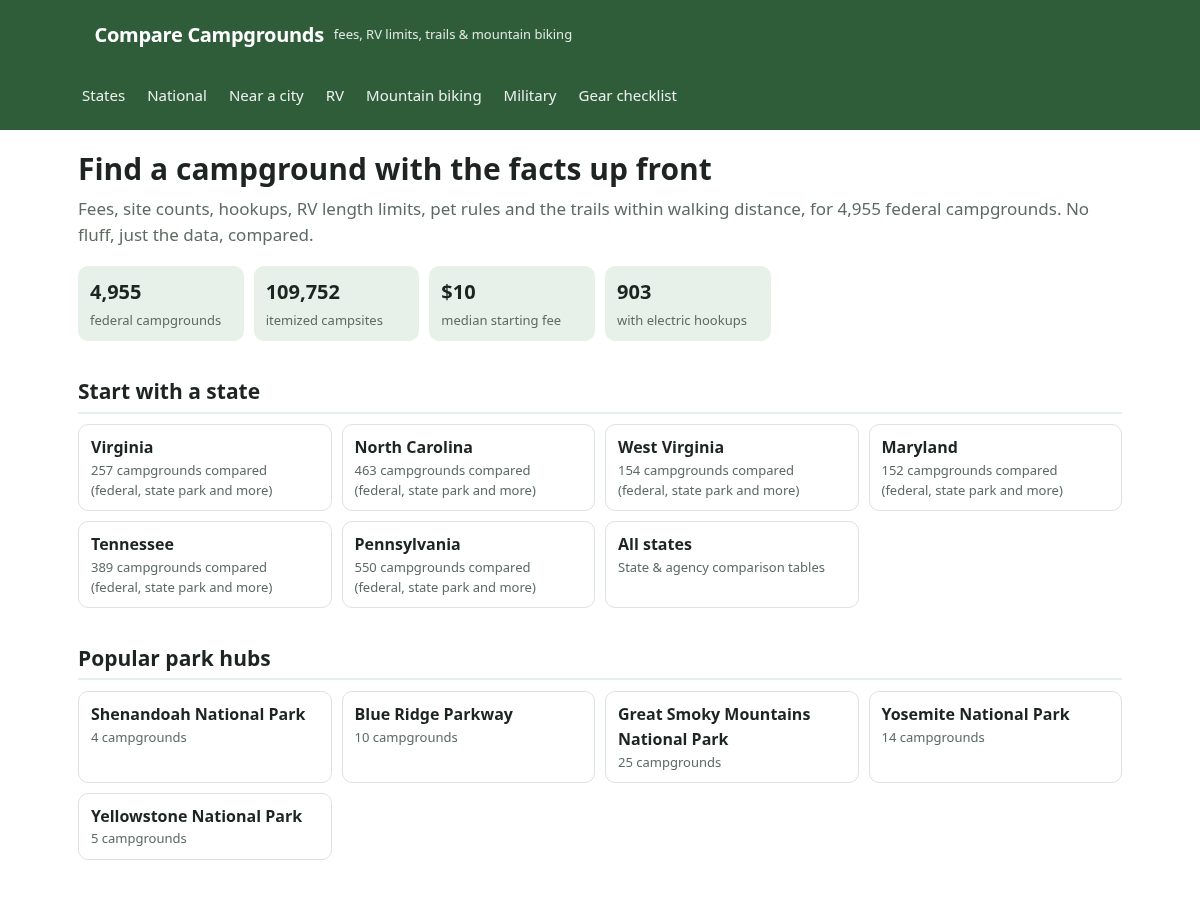Image resolution: width=1200 pixels, height=900 pixels.
Task: Open the Pennsylvania state card
Action: coord(468,564)
